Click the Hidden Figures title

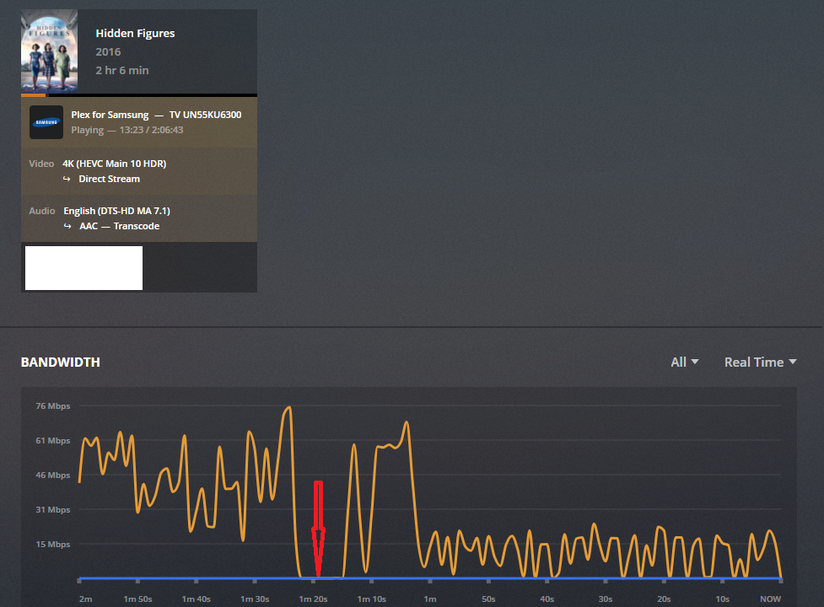[135, 33]
